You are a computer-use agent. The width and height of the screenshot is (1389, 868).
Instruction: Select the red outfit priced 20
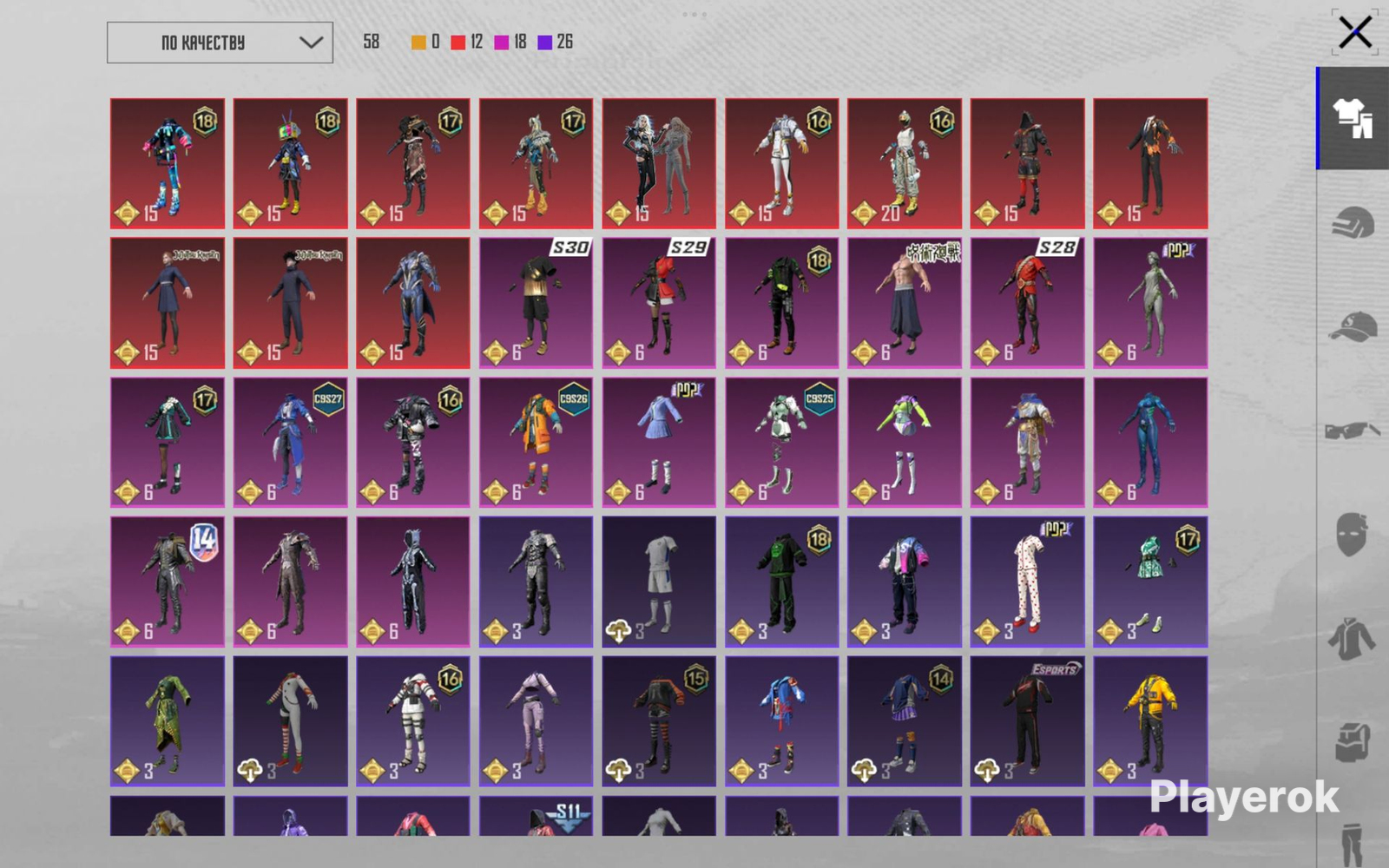click(x=905, y=163)
